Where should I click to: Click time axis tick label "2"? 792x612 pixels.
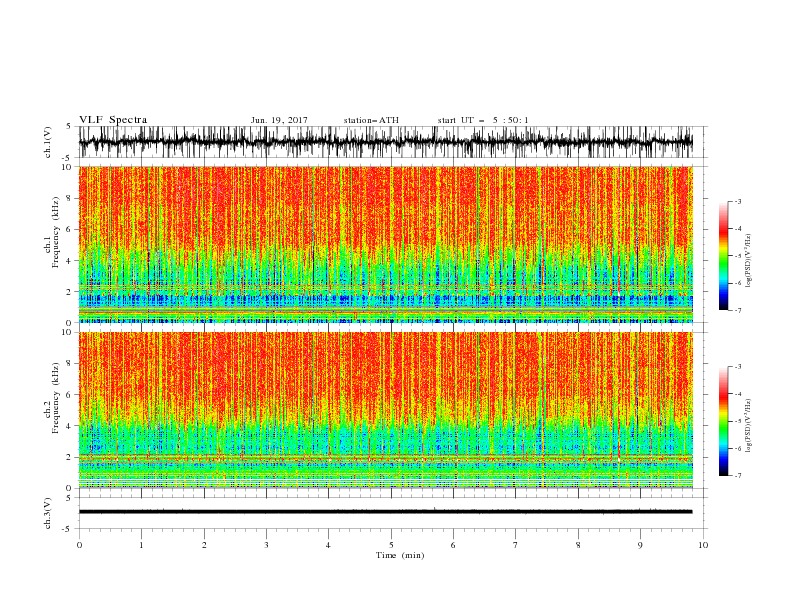pos(204,545)
